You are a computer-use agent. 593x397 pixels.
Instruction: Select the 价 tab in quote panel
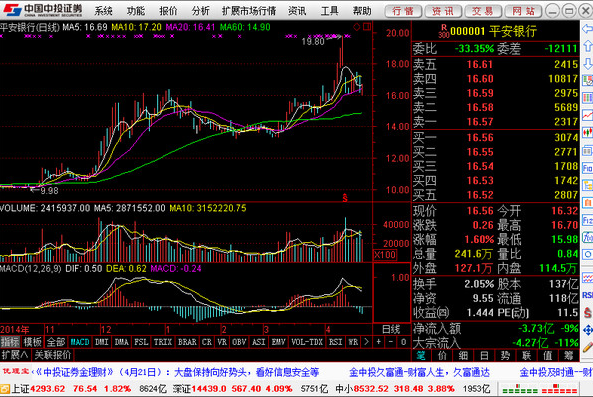tap(442, 355)
